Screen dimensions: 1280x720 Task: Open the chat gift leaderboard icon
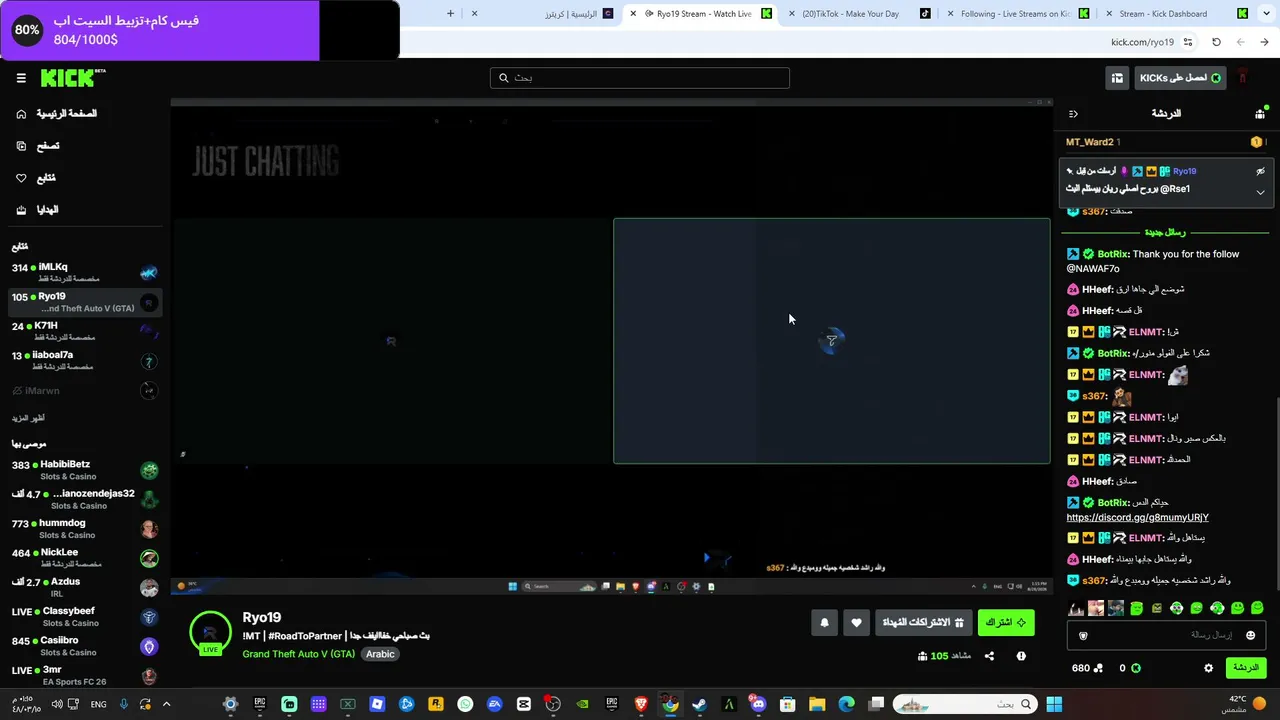click(1260, 114)
